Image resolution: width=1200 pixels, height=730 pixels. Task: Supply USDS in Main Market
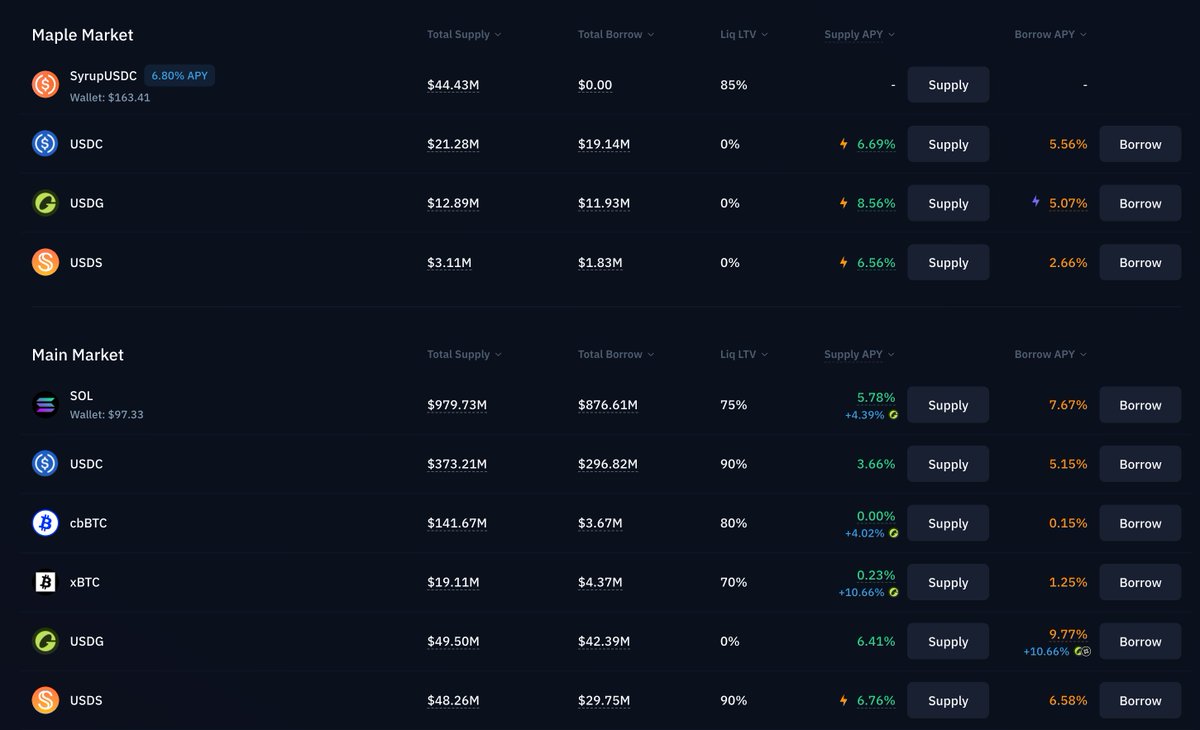948,700
